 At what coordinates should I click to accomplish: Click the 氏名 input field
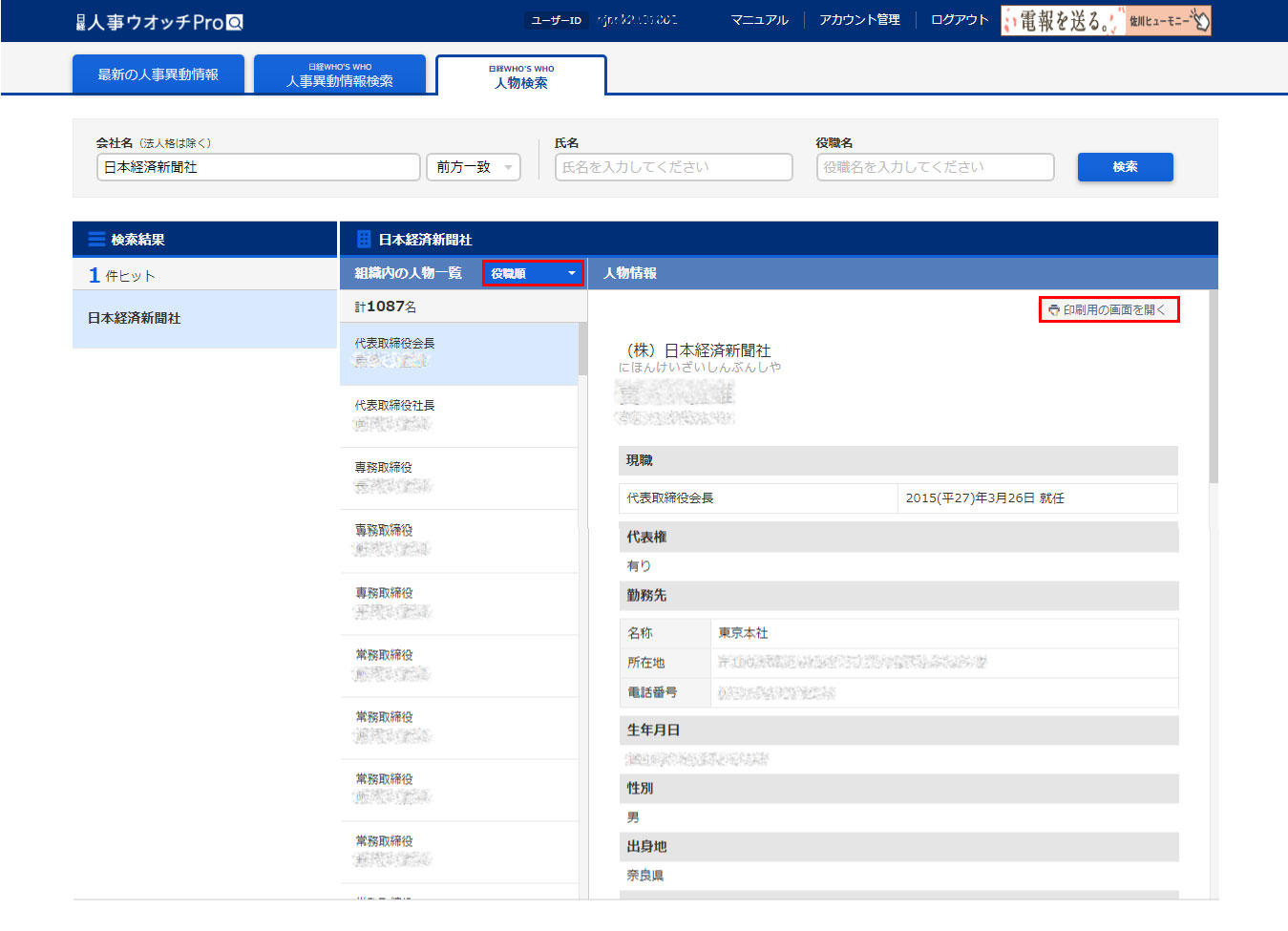[x=674, y=167]
